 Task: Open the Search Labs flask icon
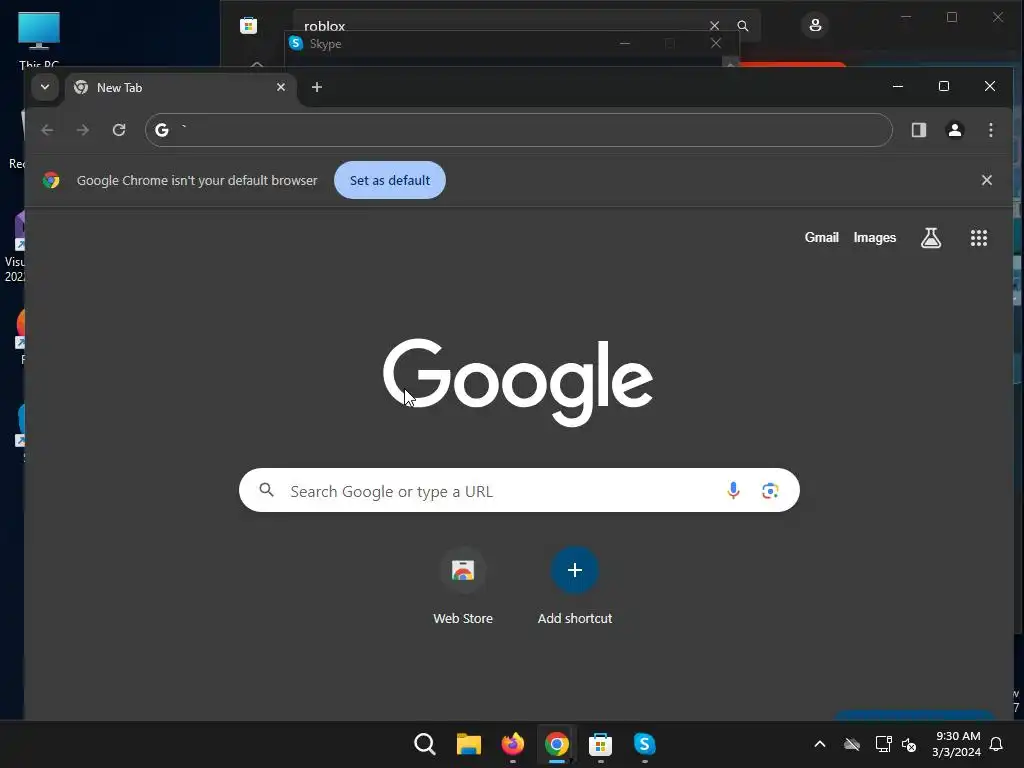click(931, 238)
